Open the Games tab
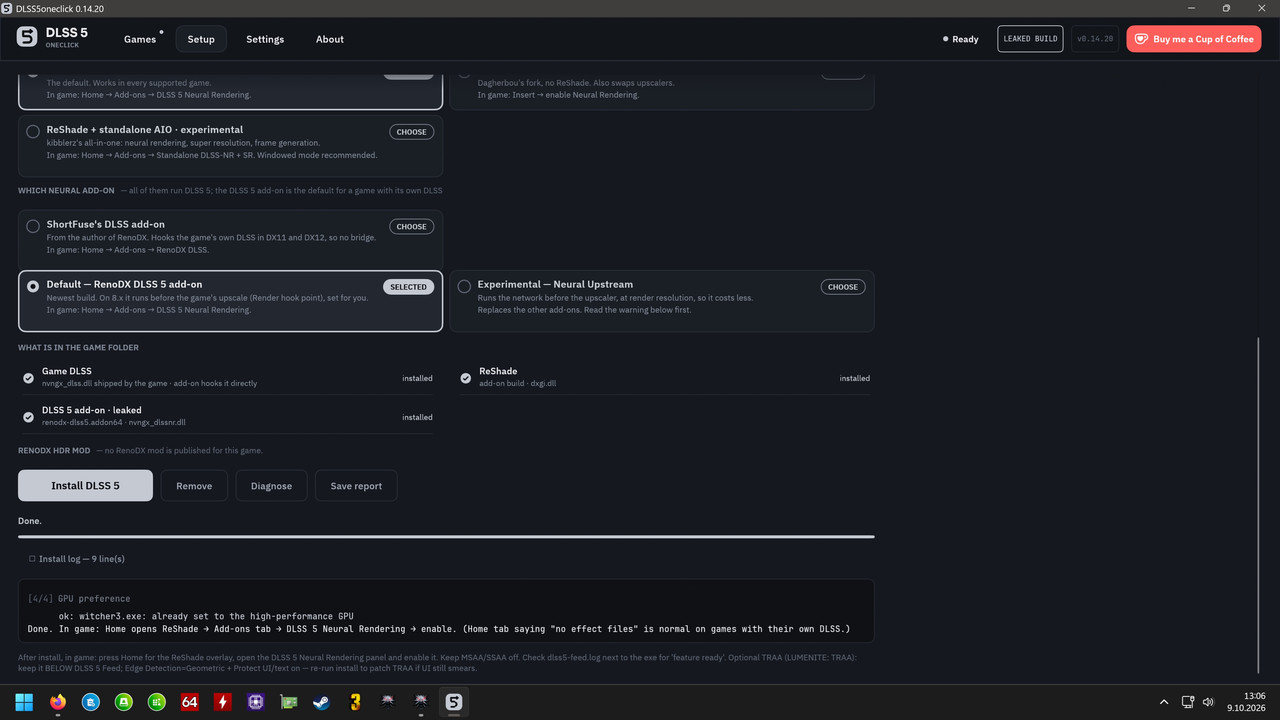This screenshot has height=720, width=1280. point(140,39)
